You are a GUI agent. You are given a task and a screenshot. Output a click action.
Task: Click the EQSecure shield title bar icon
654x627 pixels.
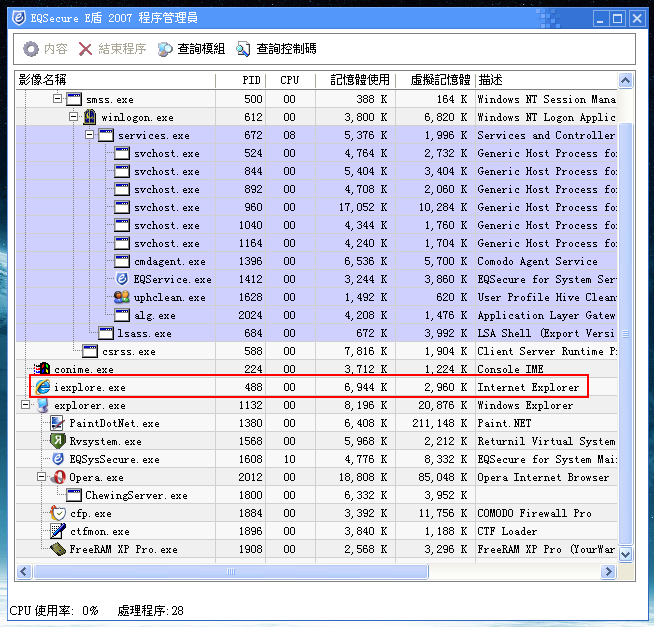tap(19, 18)
